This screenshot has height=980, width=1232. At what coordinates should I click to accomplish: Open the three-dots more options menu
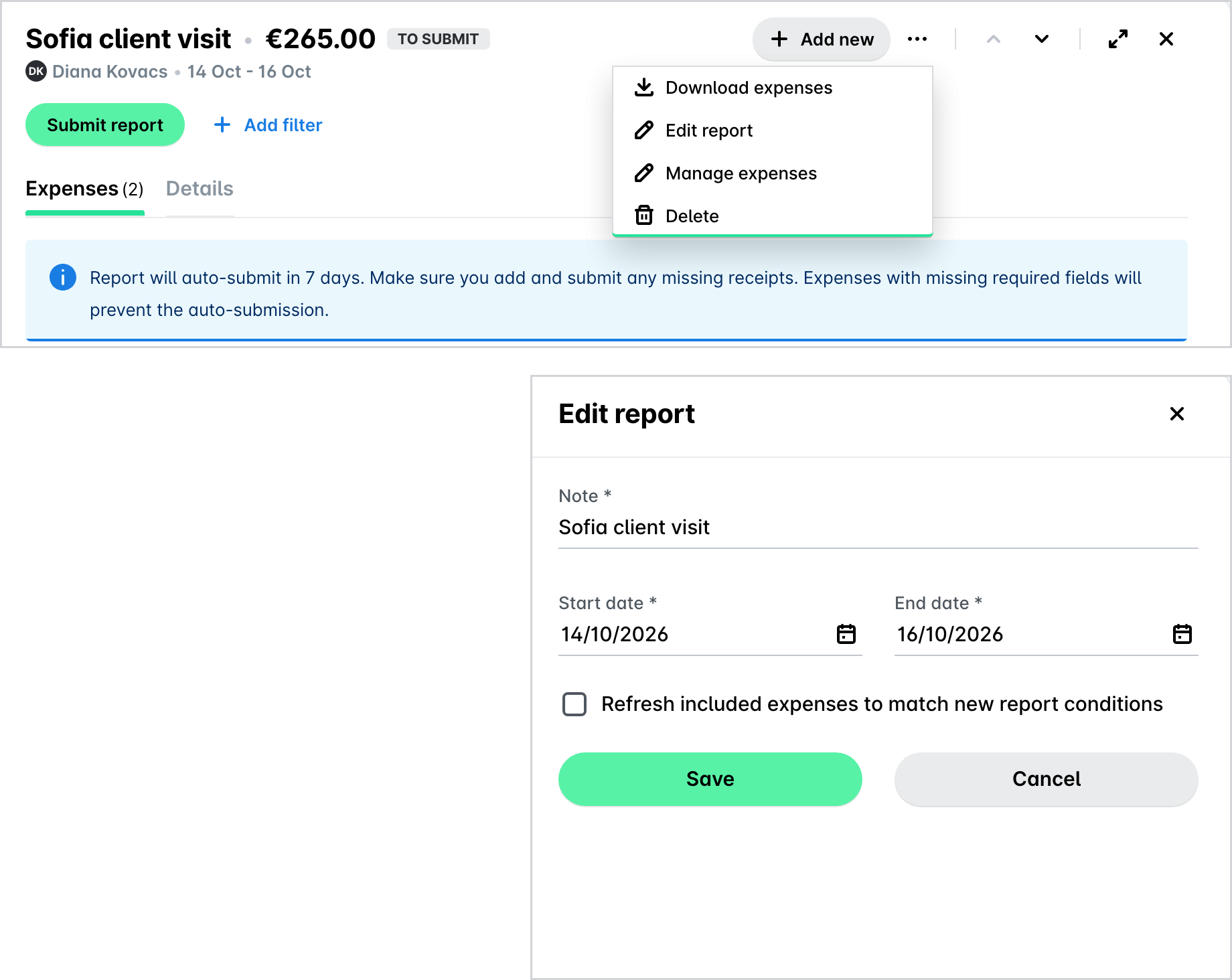click(917, 39)
